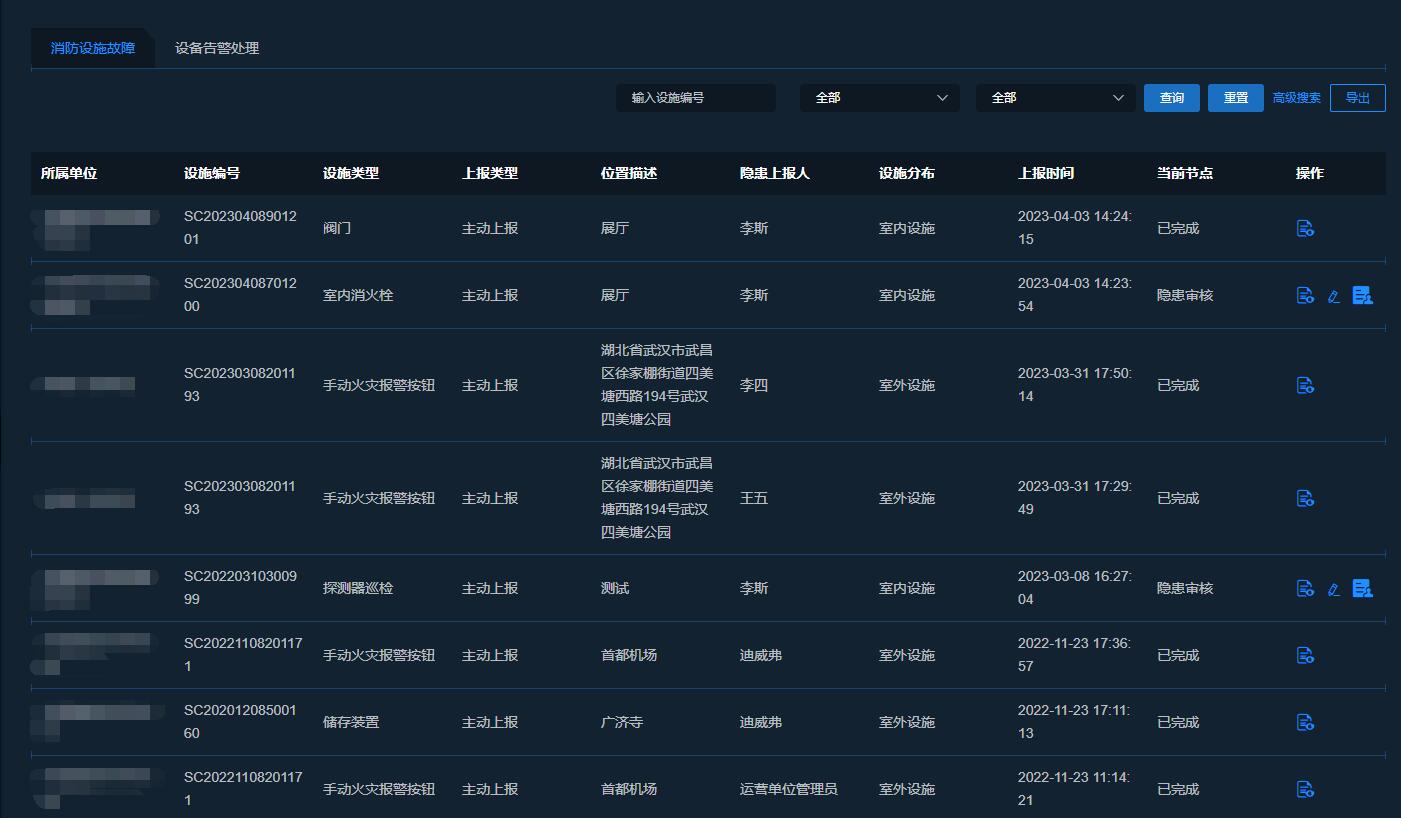Click the 设施编号 column header
This screenshot has height=818, width=1401.
pos(212,173)
